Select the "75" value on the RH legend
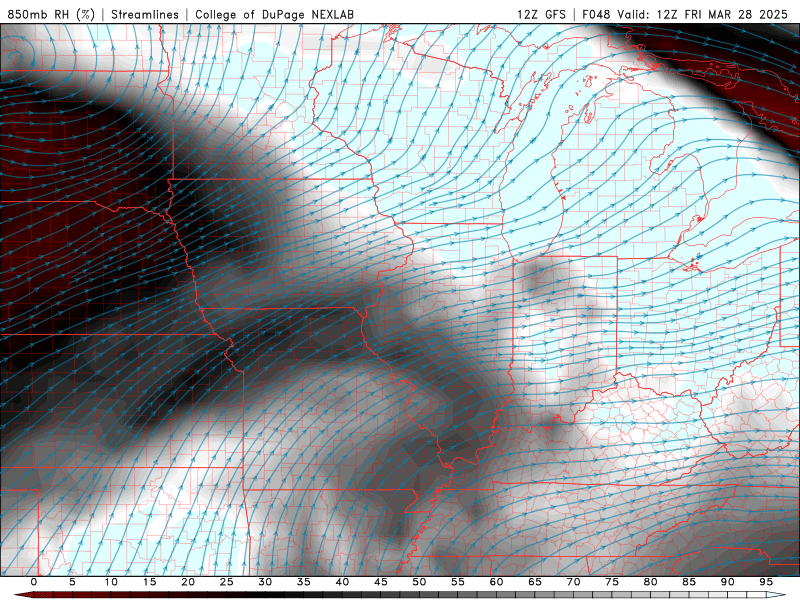The width and height of the screenshot is (800, 600). [612, 582]
